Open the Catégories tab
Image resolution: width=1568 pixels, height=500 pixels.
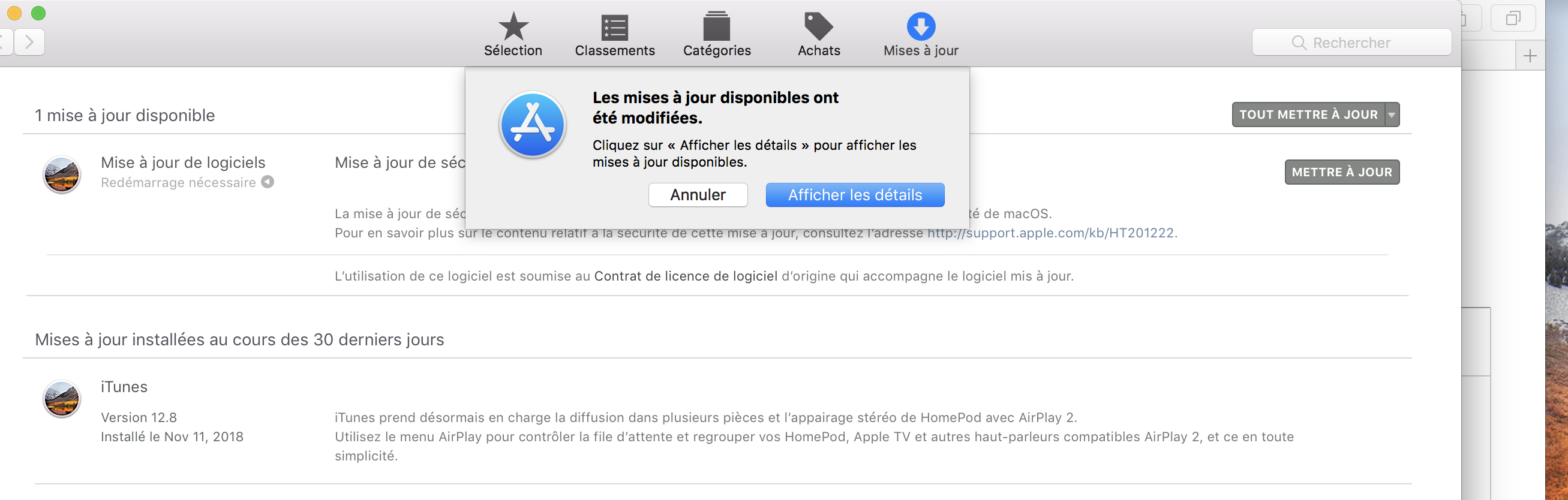[x=716, y=35]
